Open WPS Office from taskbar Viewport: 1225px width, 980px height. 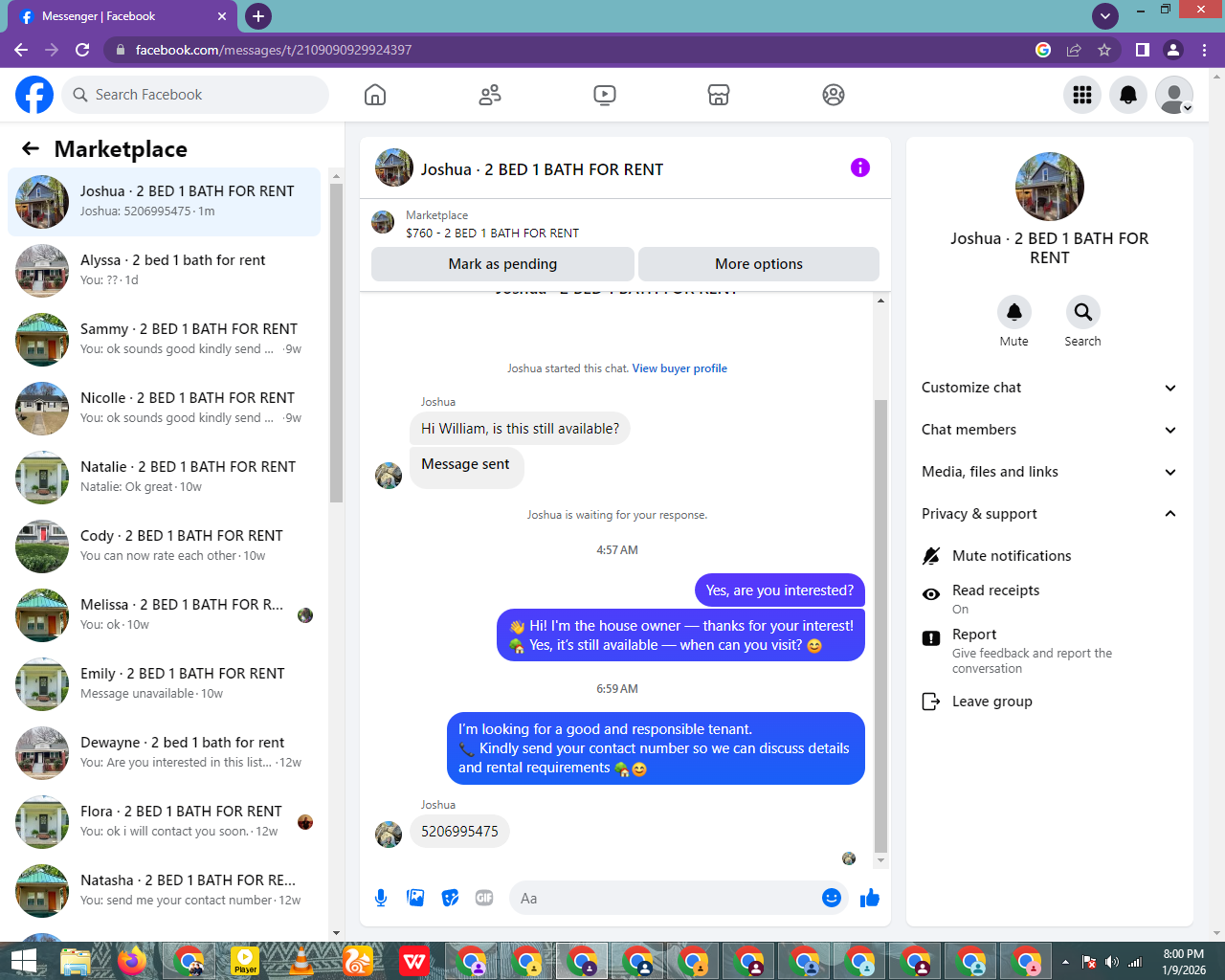click(x=414, y=961)
